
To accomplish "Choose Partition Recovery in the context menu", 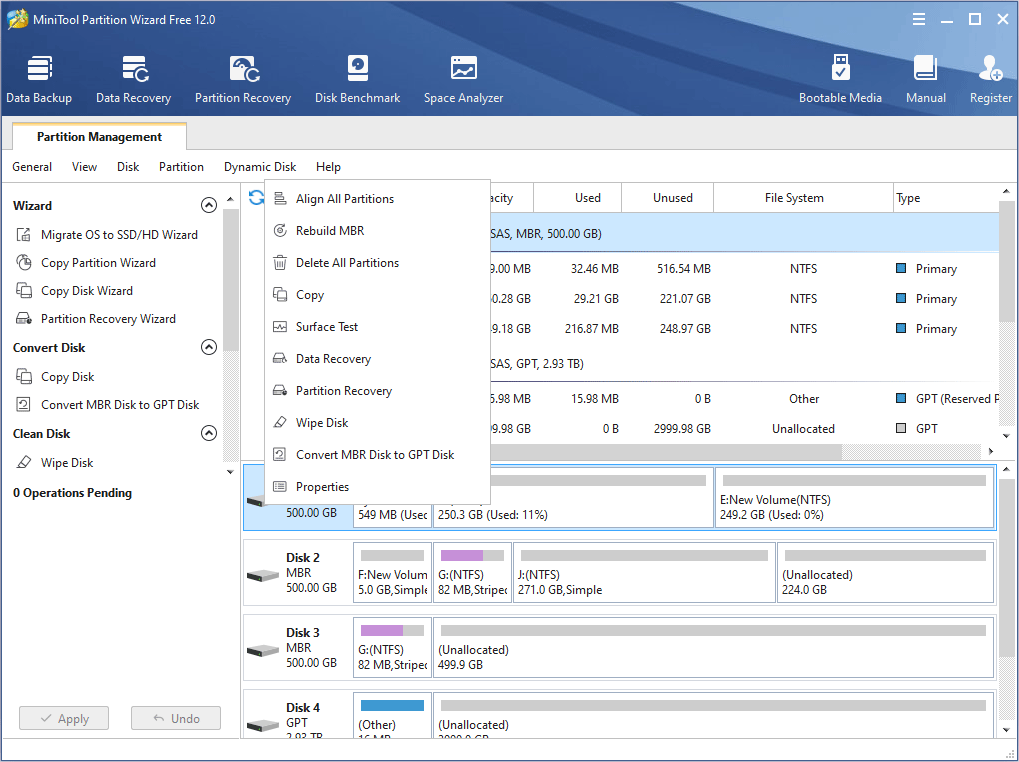I will click(x=378, y=390).
